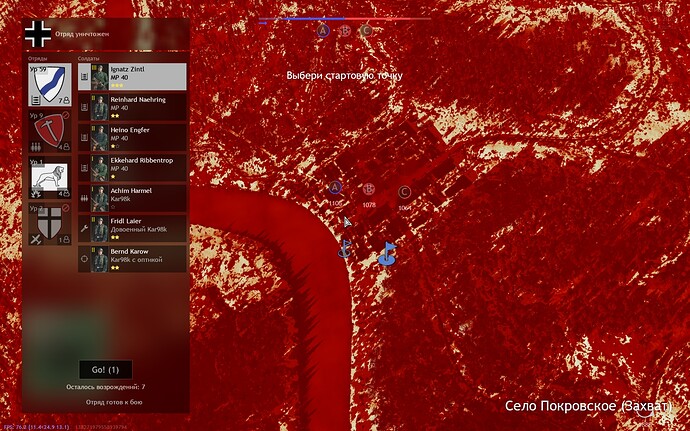Select soldier Ekkehard Ribbentrop
Screen dimensions: 690x431
(x=132, y=168)
